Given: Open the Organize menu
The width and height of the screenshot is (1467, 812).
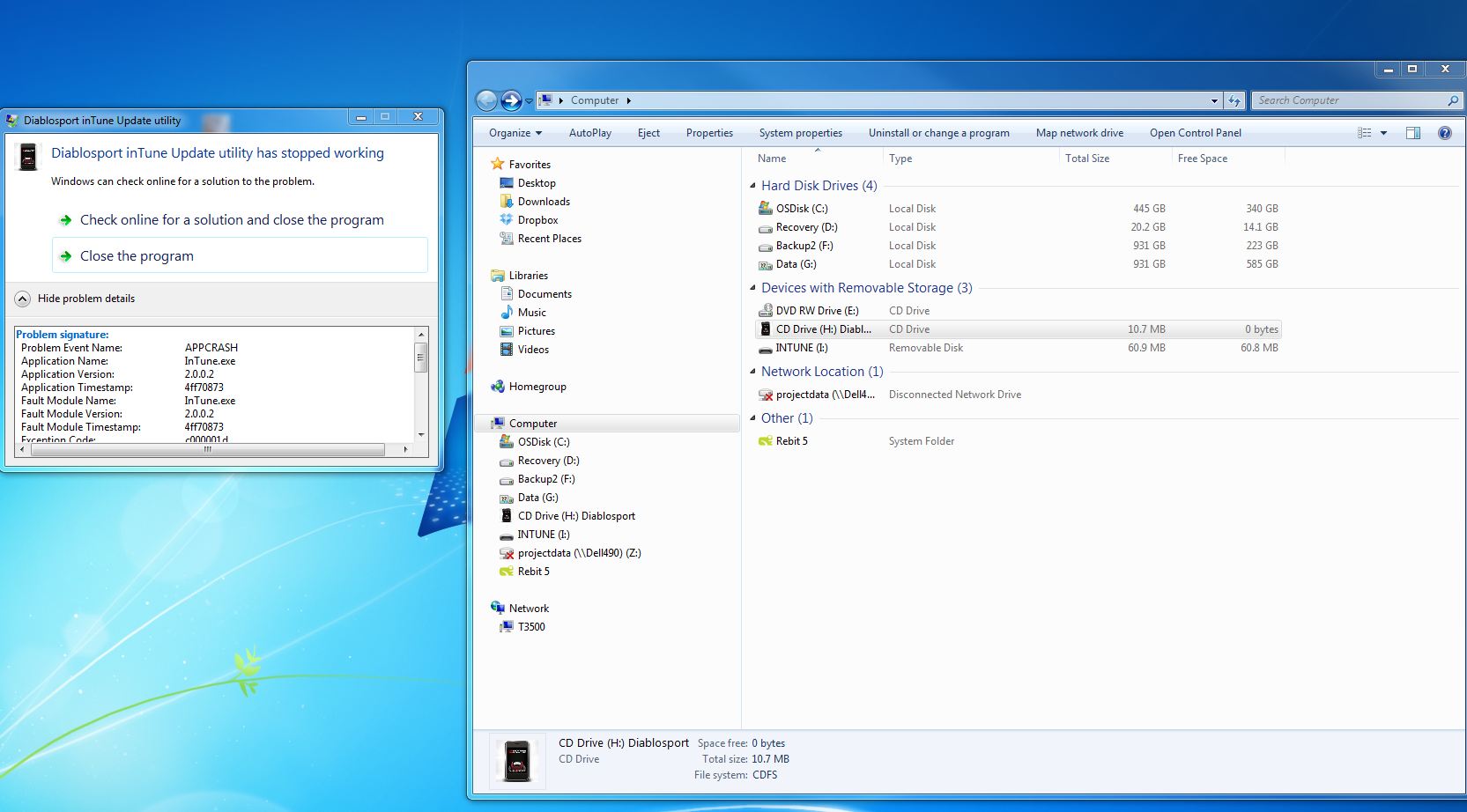Looking at the screenshot, I should coord(515,133).
